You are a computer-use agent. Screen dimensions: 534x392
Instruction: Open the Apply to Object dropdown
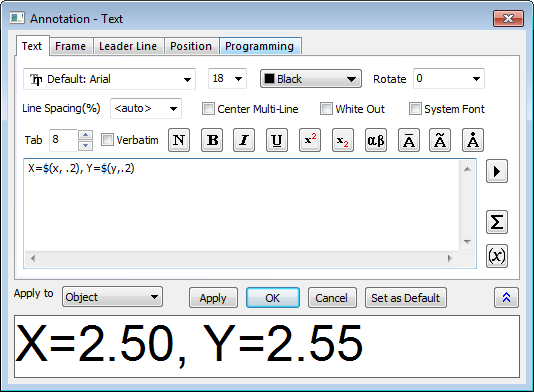[112, 297]
